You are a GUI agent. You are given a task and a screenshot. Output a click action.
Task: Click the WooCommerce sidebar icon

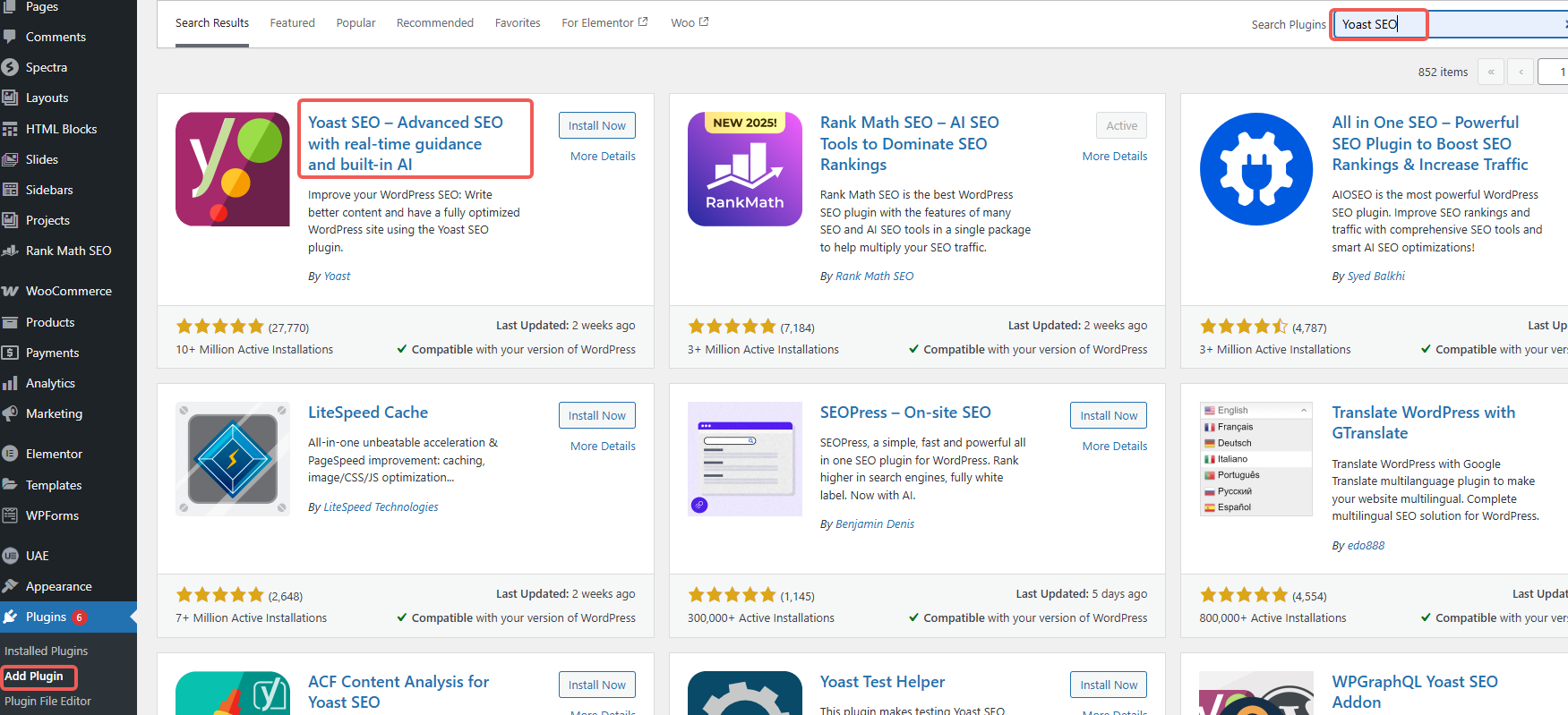(10, 291)
